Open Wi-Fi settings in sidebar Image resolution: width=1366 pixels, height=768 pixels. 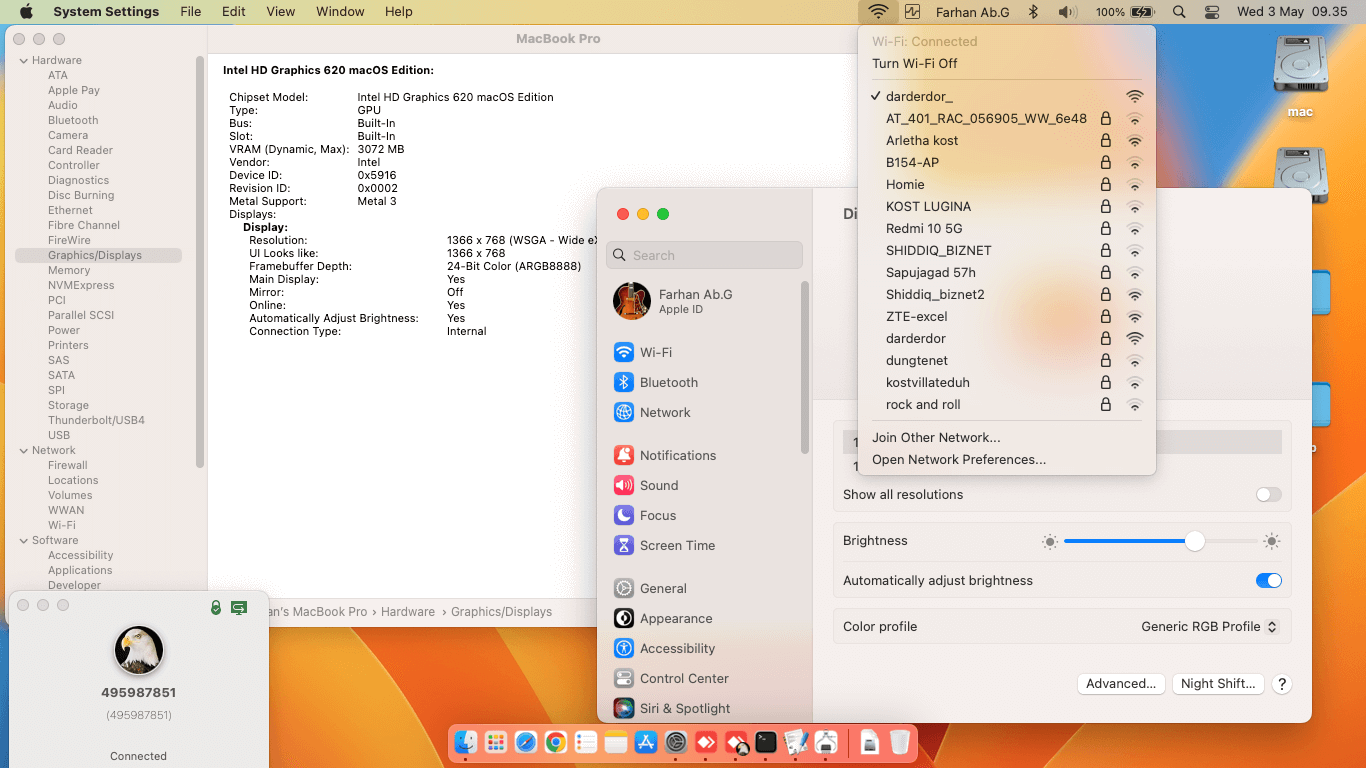(655, 352)
